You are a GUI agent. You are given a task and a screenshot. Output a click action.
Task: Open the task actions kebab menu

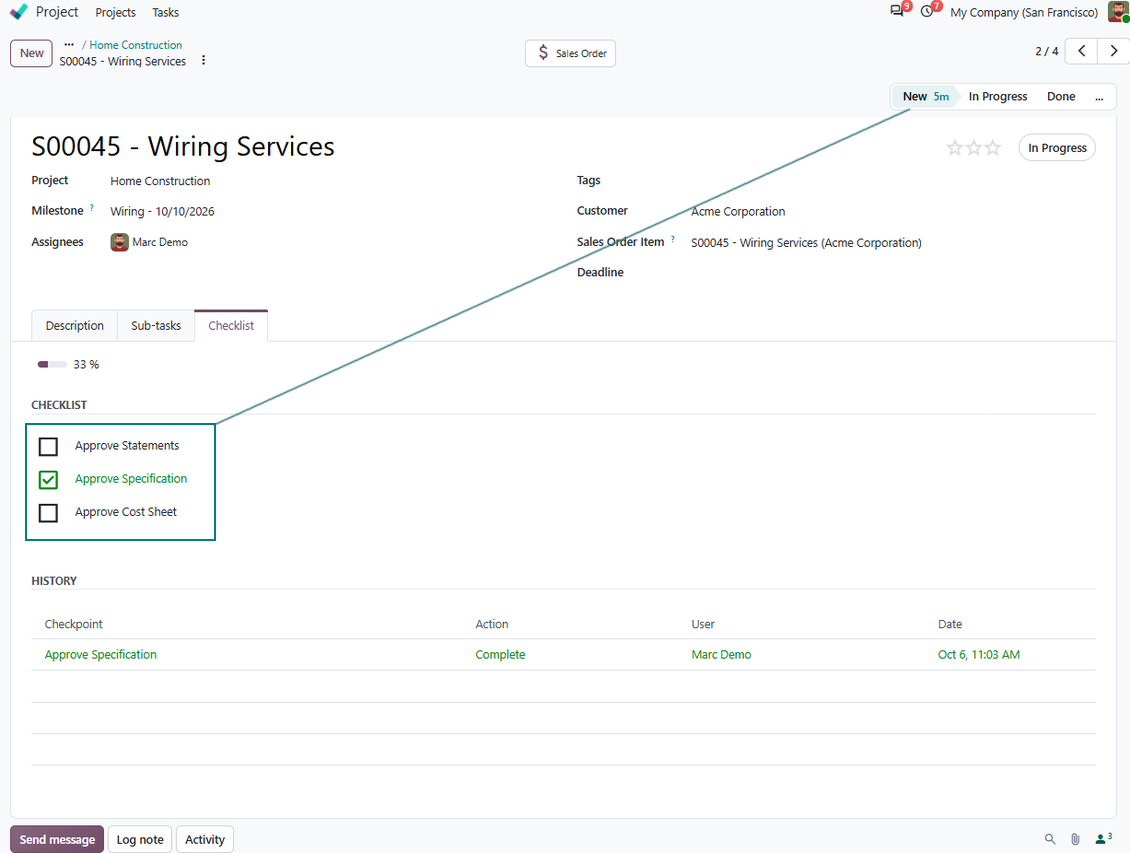203,61
